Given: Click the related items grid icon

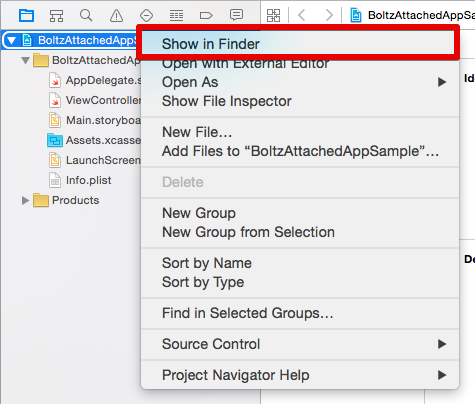Looking at the screenshot, I should tap(273, 15).
